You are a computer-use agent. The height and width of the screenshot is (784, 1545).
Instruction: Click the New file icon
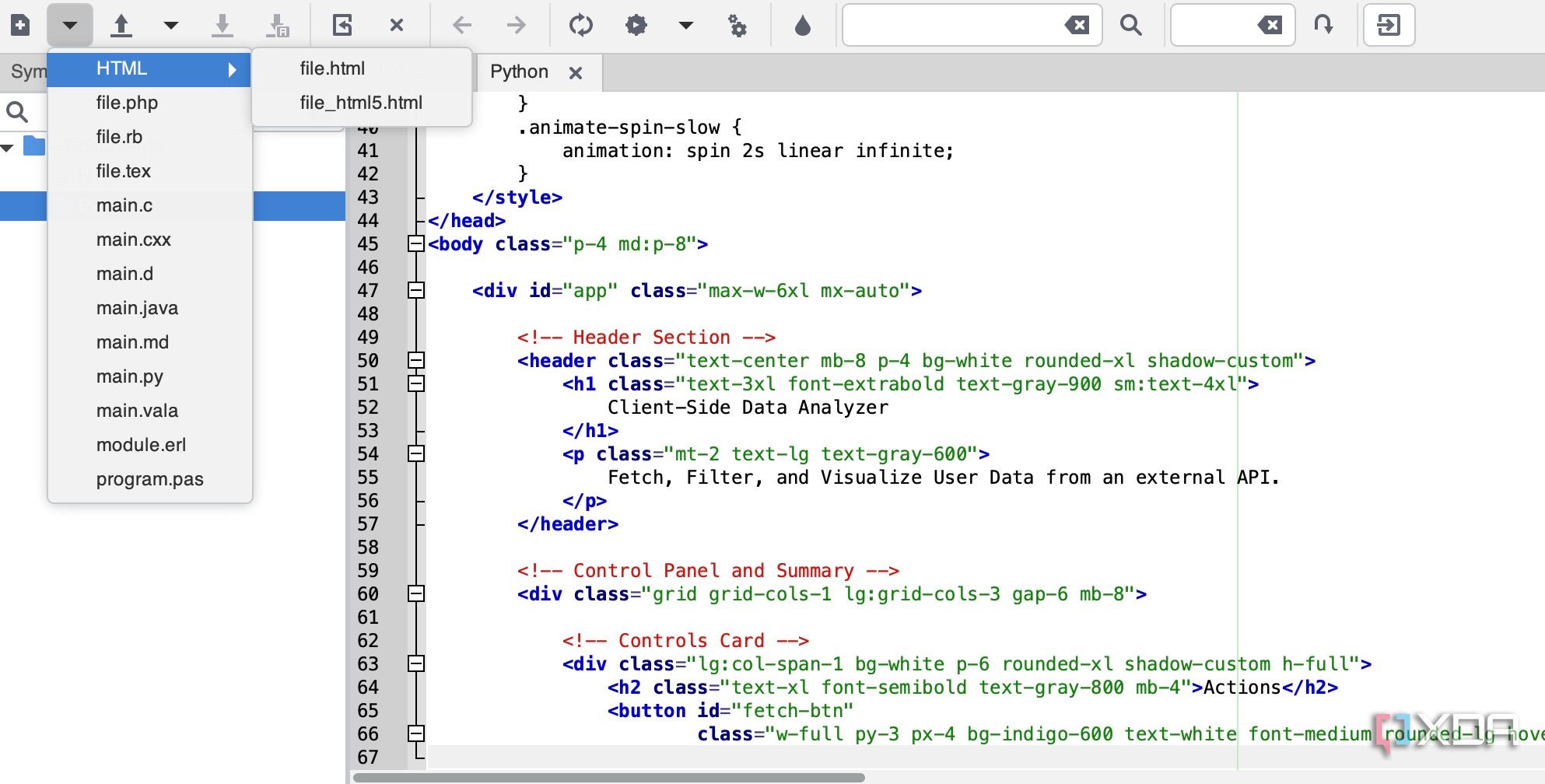pos(20,25)
